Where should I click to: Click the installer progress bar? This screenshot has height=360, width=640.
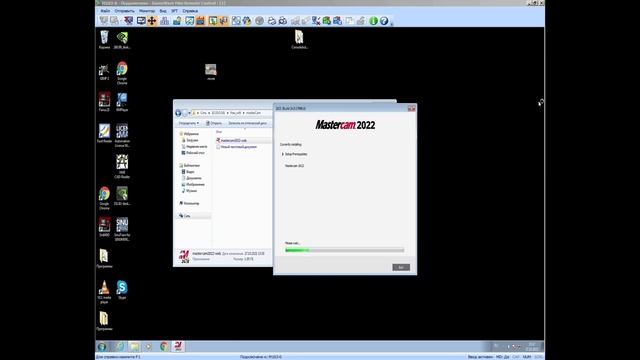pos(344,250)
